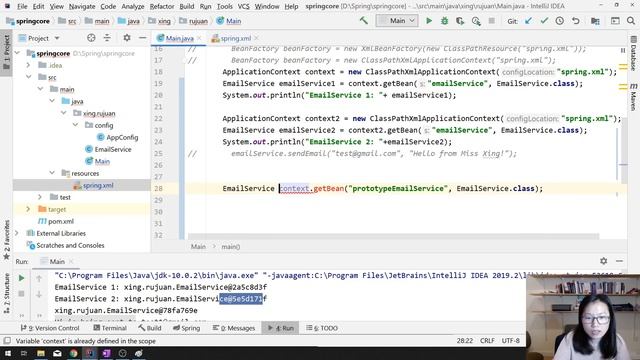The width and height of the screenshot is (640, 360).
Task: Run the Main configuration
Action: click(x=429, y=21)
